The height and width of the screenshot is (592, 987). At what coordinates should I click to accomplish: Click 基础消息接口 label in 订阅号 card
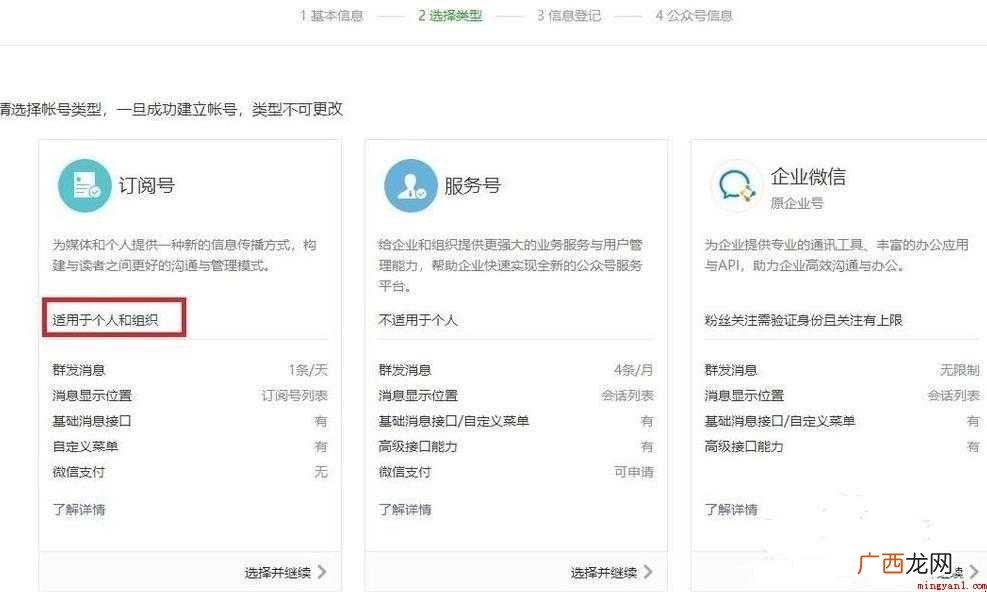tap(92, 421)
